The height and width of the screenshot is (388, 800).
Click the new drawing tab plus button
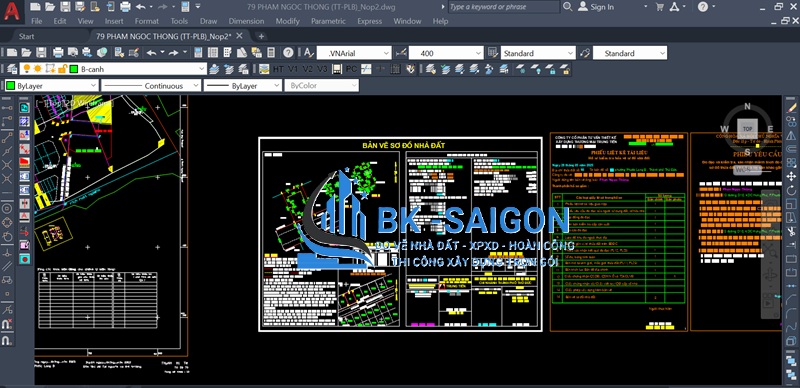[261, 36]
